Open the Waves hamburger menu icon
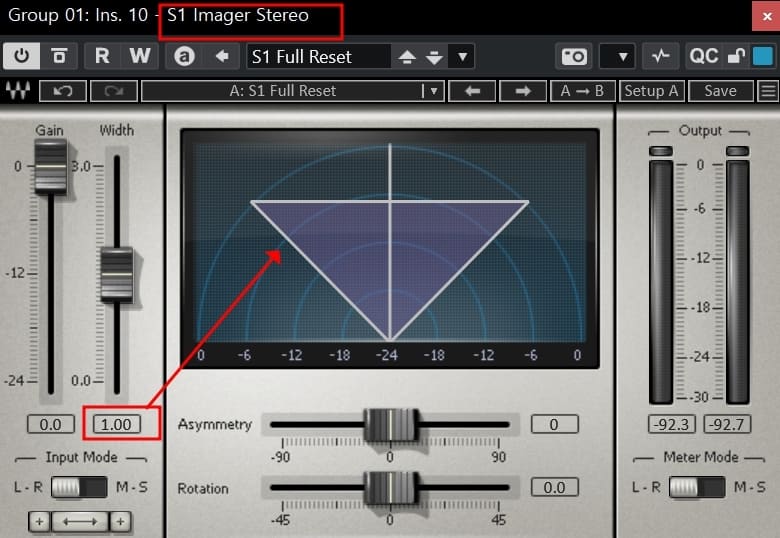780x538 pixels. point(769,91)
